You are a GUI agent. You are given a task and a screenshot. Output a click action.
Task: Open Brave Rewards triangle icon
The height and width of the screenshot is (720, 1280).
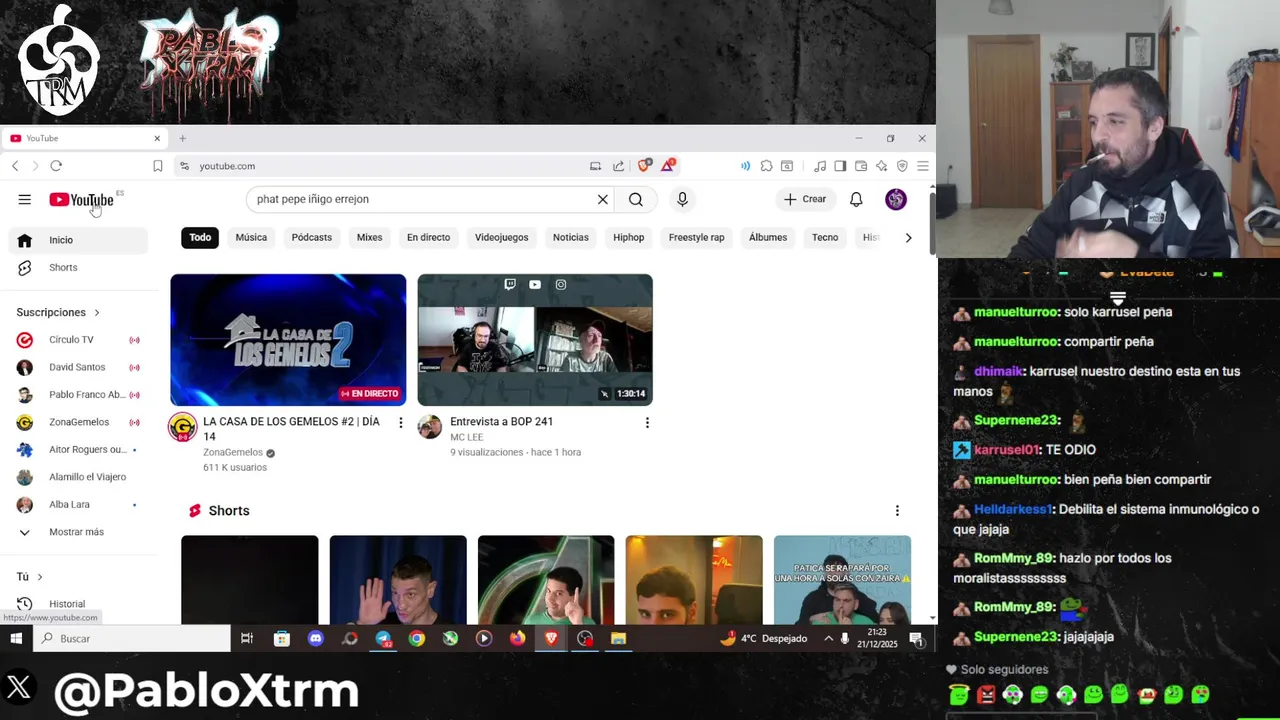667,165
